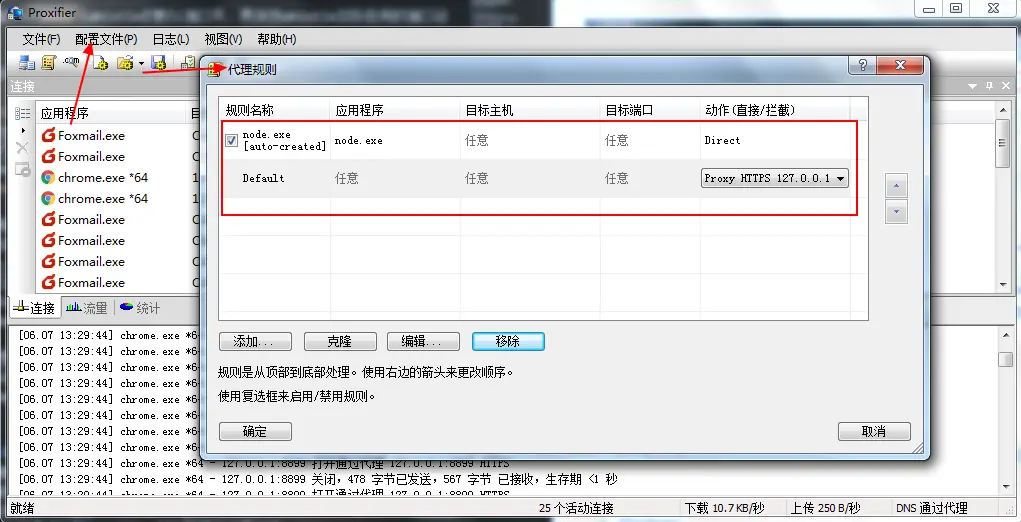Viewport: 1021px width, 522px height.
Task: Click the checklist toolbar icon beside Save Profile
Action: [x=188, y=62]
